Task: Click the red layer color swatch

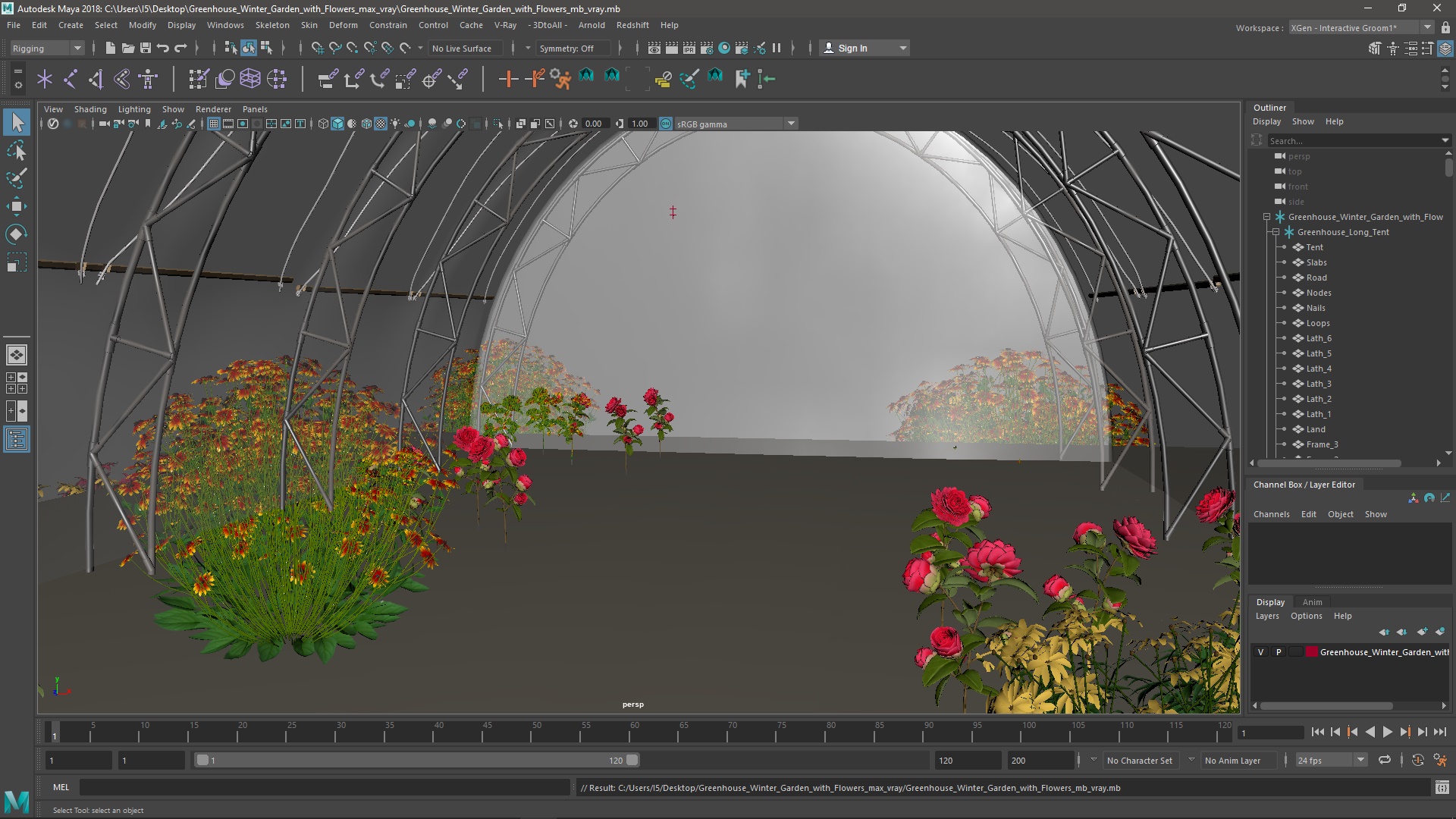Action: (x=1311, y=652)
